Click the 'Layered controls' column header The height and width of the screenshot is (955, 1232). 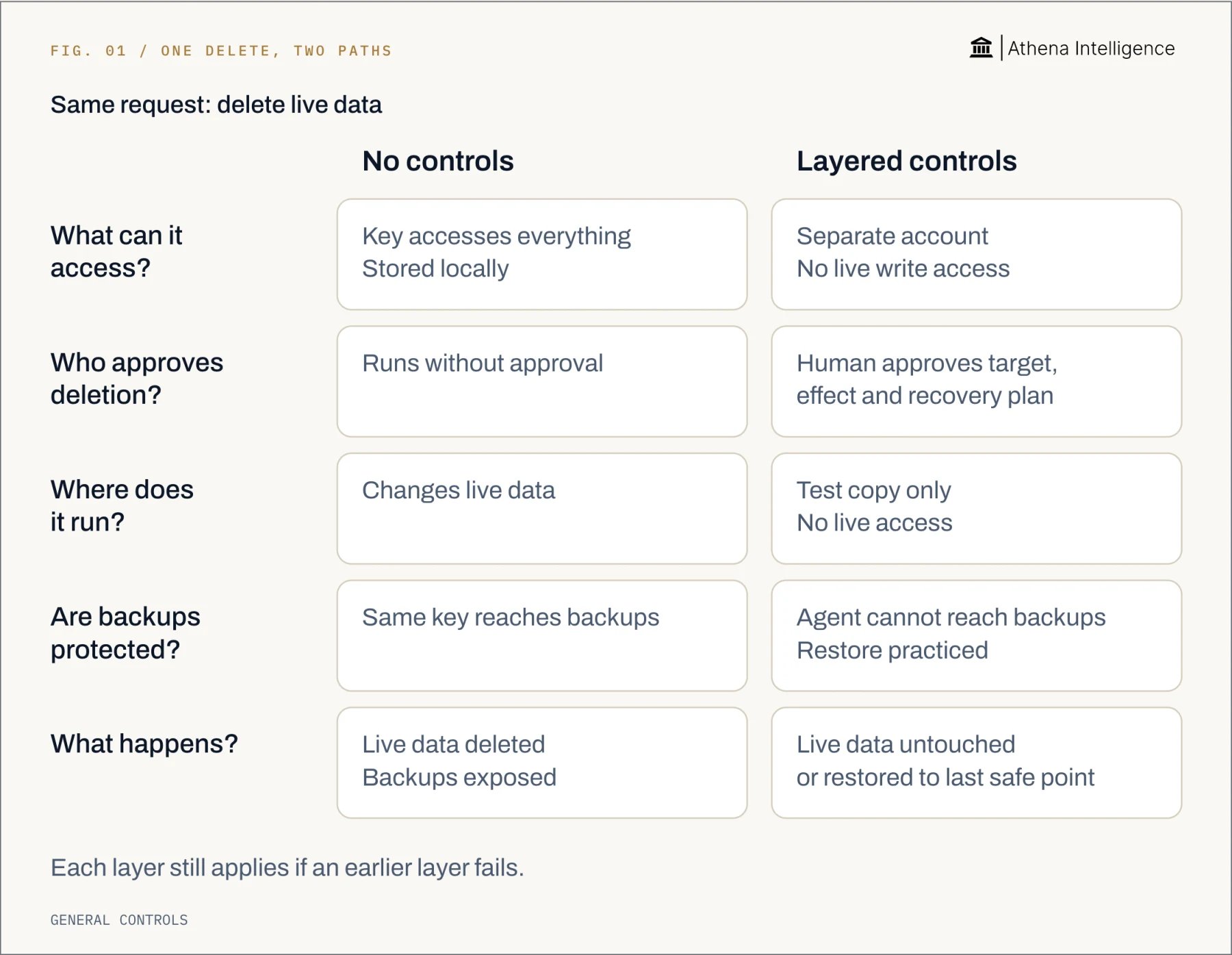[906, 162]
